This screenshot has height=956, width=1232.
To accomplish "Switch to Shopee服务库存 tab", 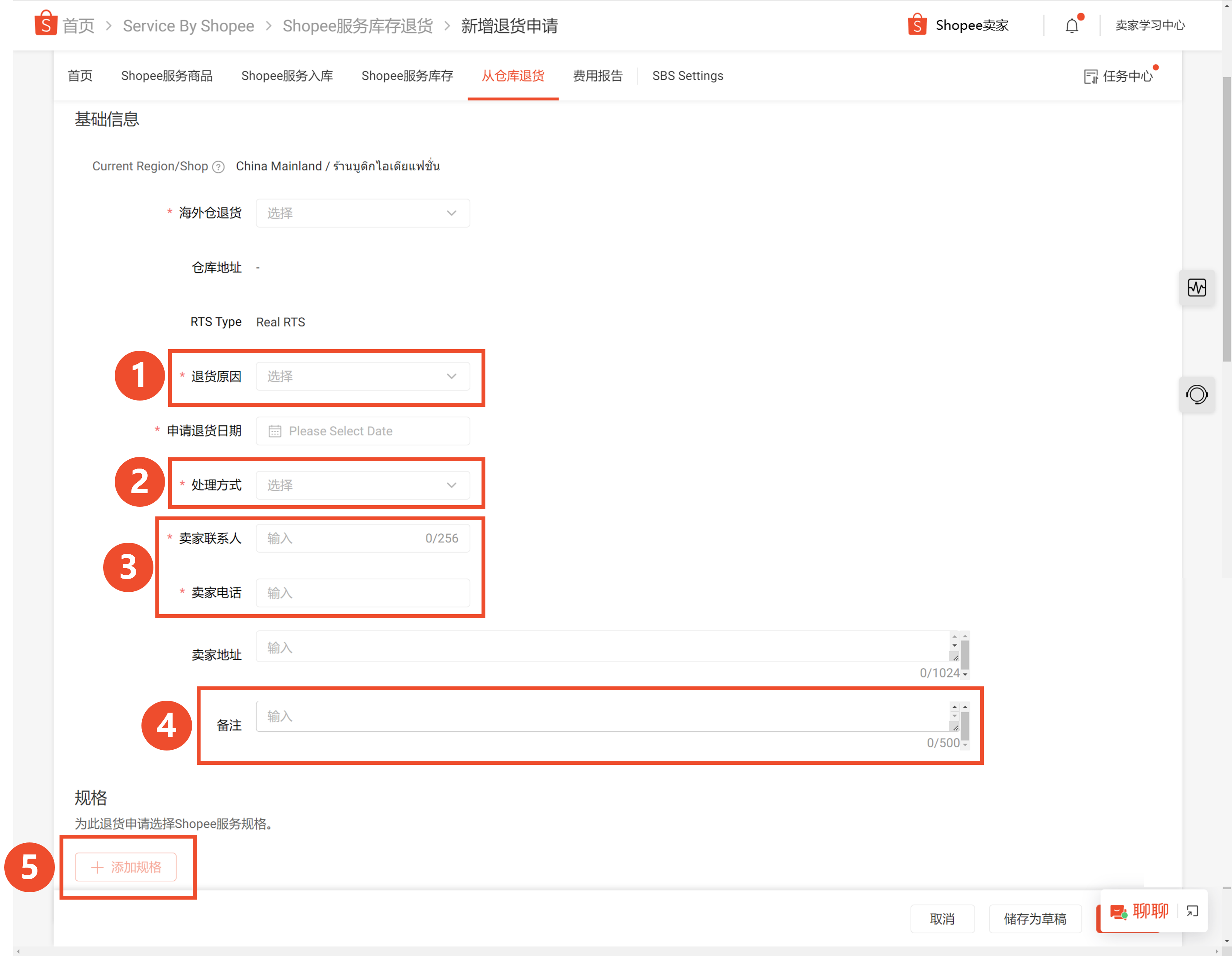I will click(407, 76).
